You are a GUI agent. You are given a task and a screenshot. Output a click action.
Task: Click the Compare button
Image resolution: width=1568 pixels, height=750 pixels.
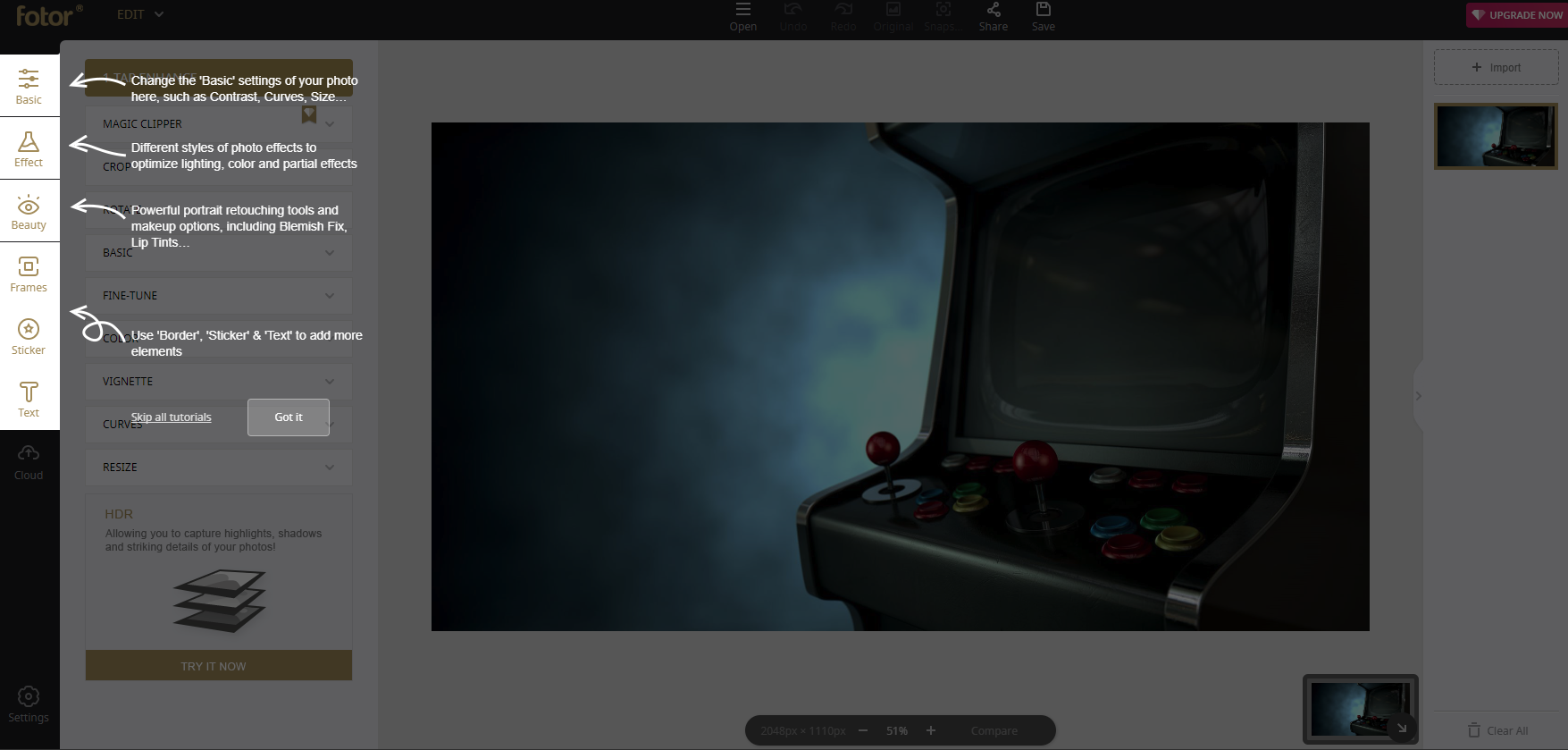tap(994, 730)
